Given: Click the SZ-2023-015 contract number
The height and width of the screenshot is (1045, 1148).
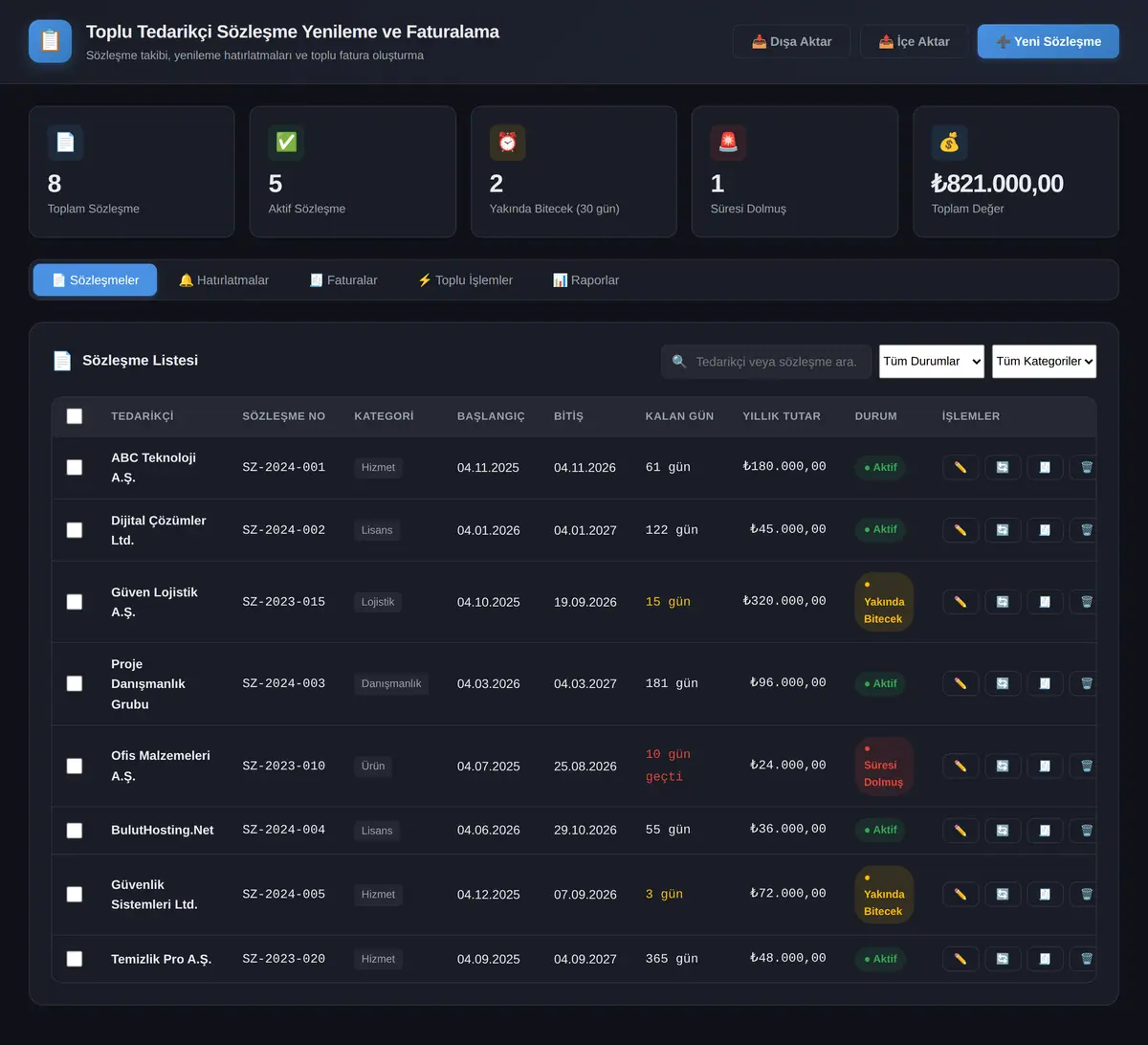Looking at the screenshot, I should [284, 602].
